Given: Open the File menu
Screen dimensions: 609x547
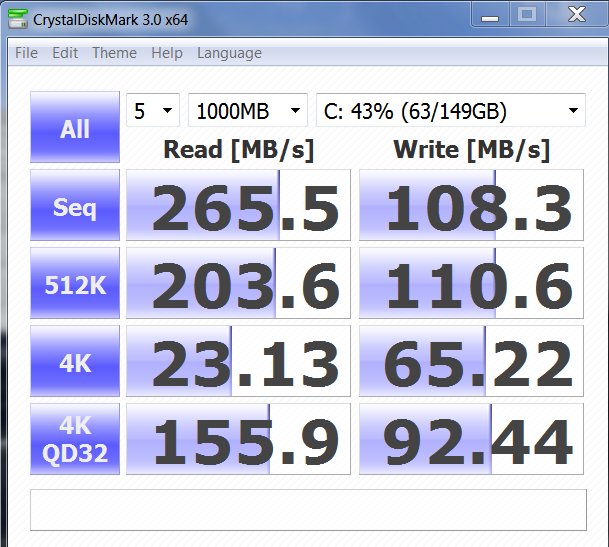Looking at the screenshot, I should click(x=26, y=53).
